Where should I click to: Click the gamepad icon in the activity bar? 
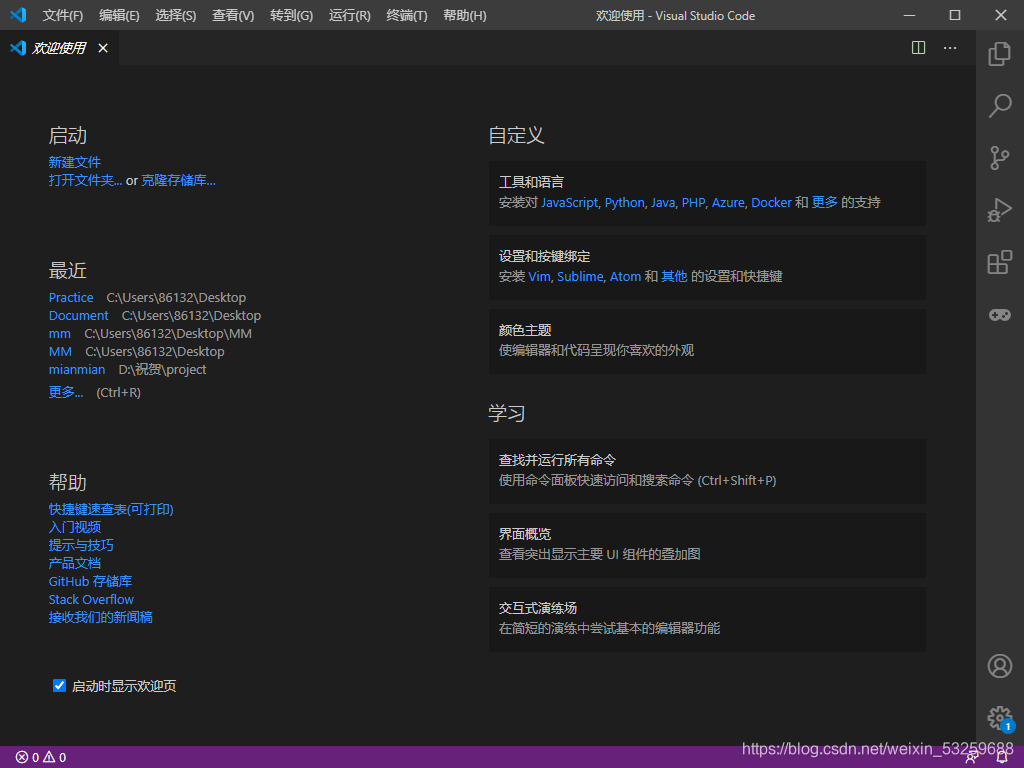point(999,315)
